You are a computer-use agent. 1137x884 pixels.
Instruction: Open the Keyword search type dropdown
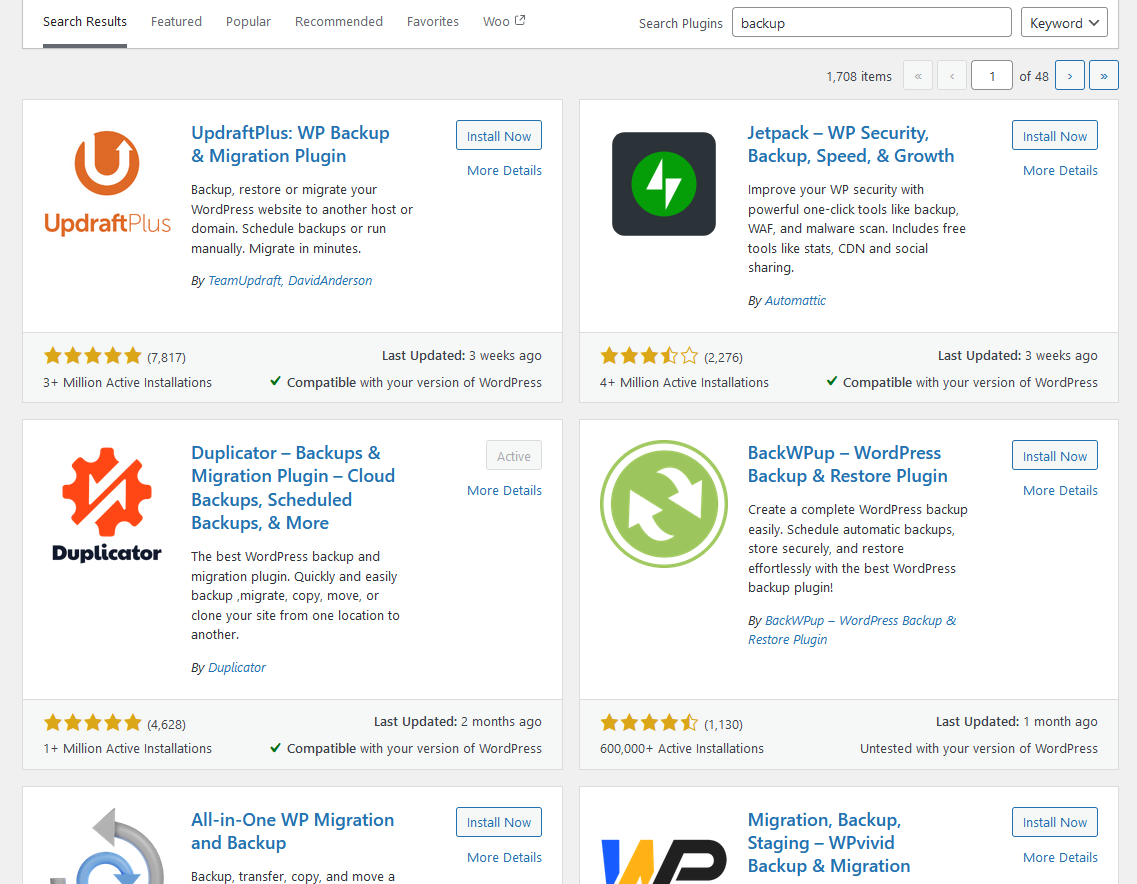tap(1063, 23)
